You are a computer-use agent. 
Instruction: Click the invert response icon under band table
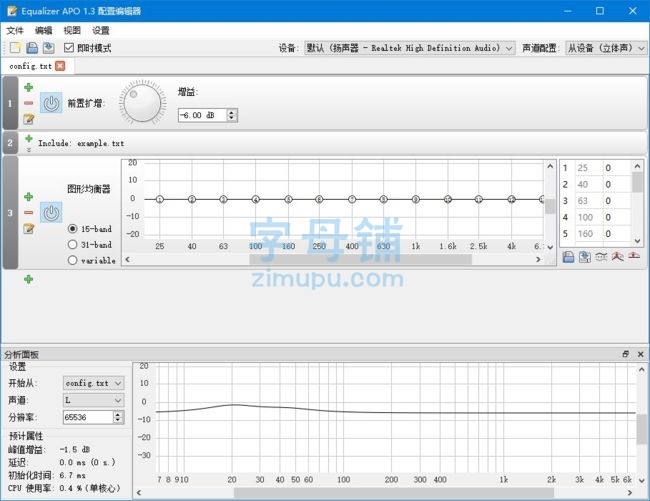point(601,257)
